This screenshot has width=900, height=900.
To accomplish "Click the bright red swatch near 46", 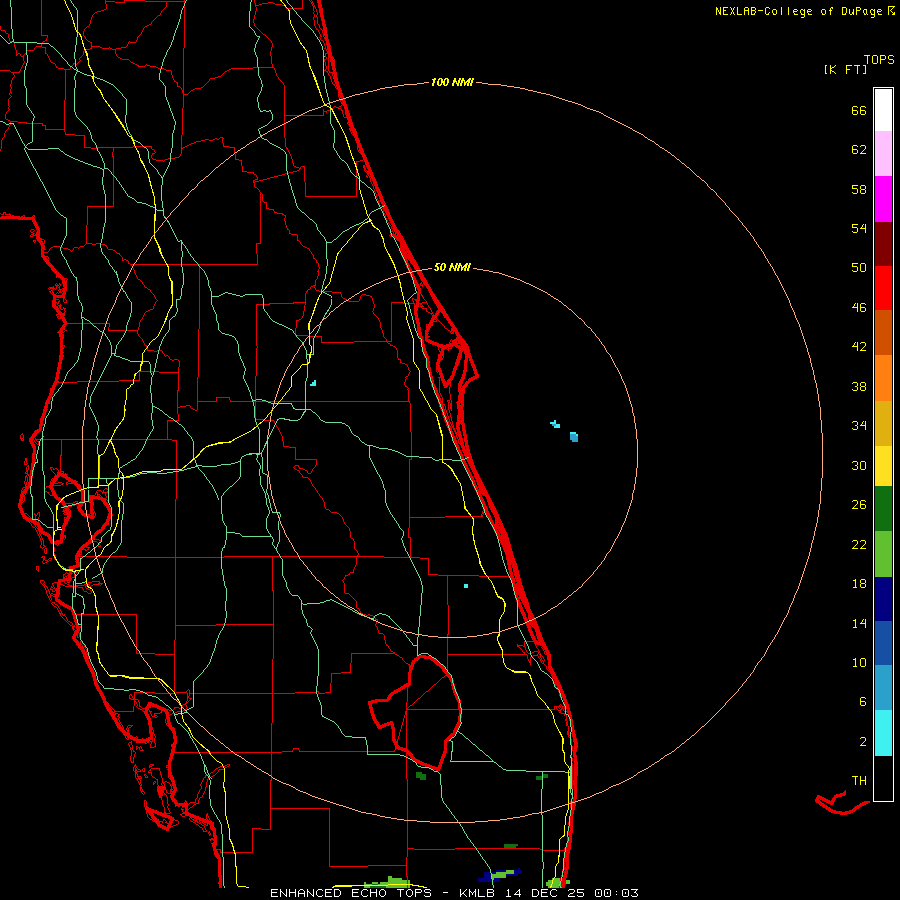I will [x=883, y=288].
